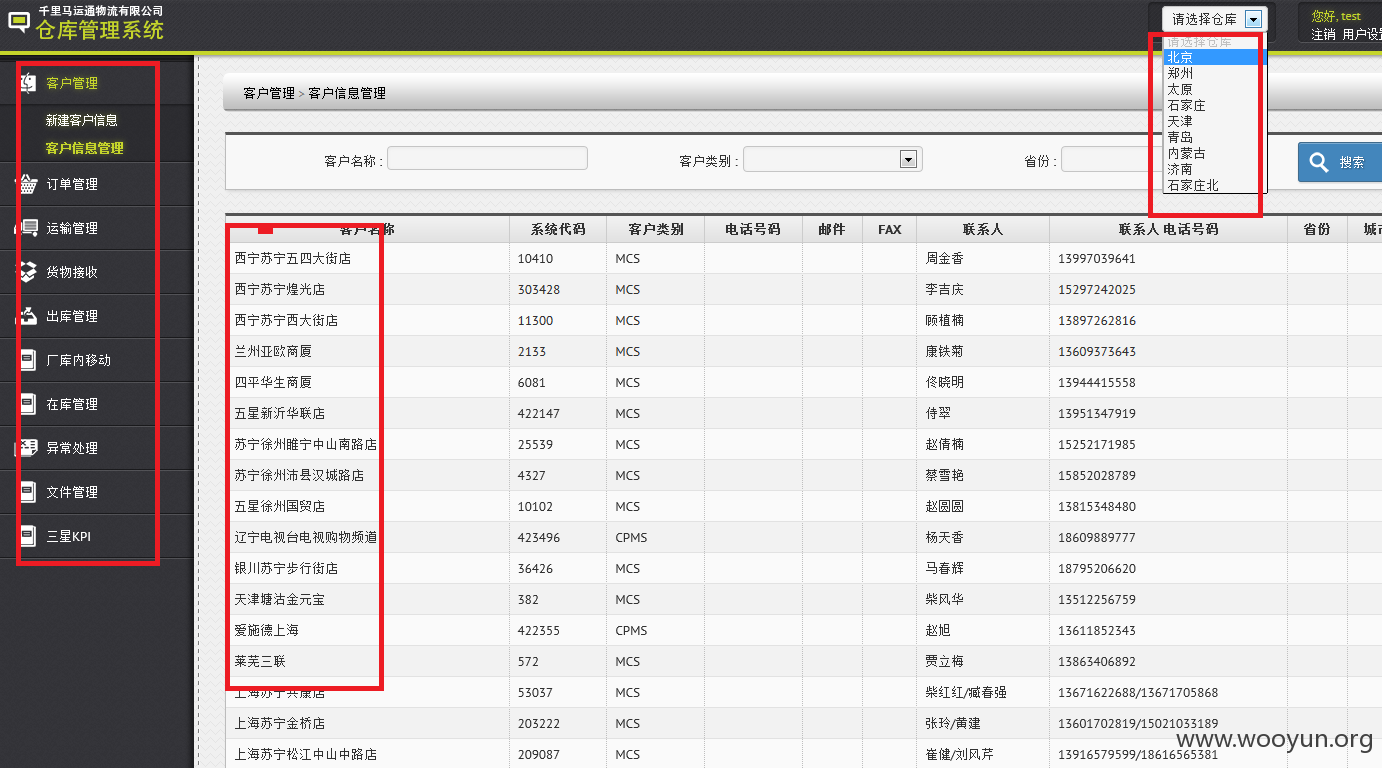Select 石家庄 in warehouse list

coord(1215,105)
